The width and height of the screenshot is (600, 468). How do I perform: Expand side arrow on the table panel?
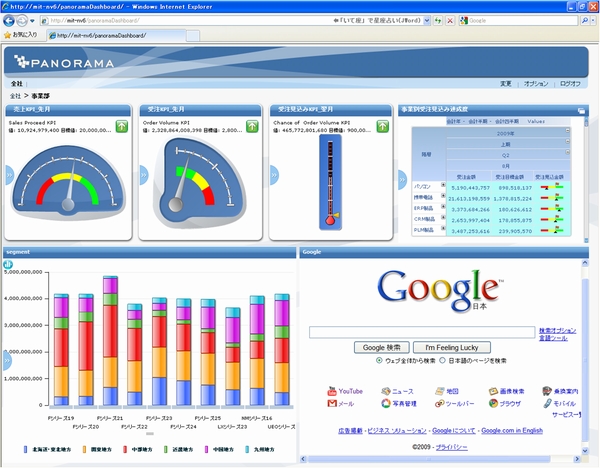(402, 180)
